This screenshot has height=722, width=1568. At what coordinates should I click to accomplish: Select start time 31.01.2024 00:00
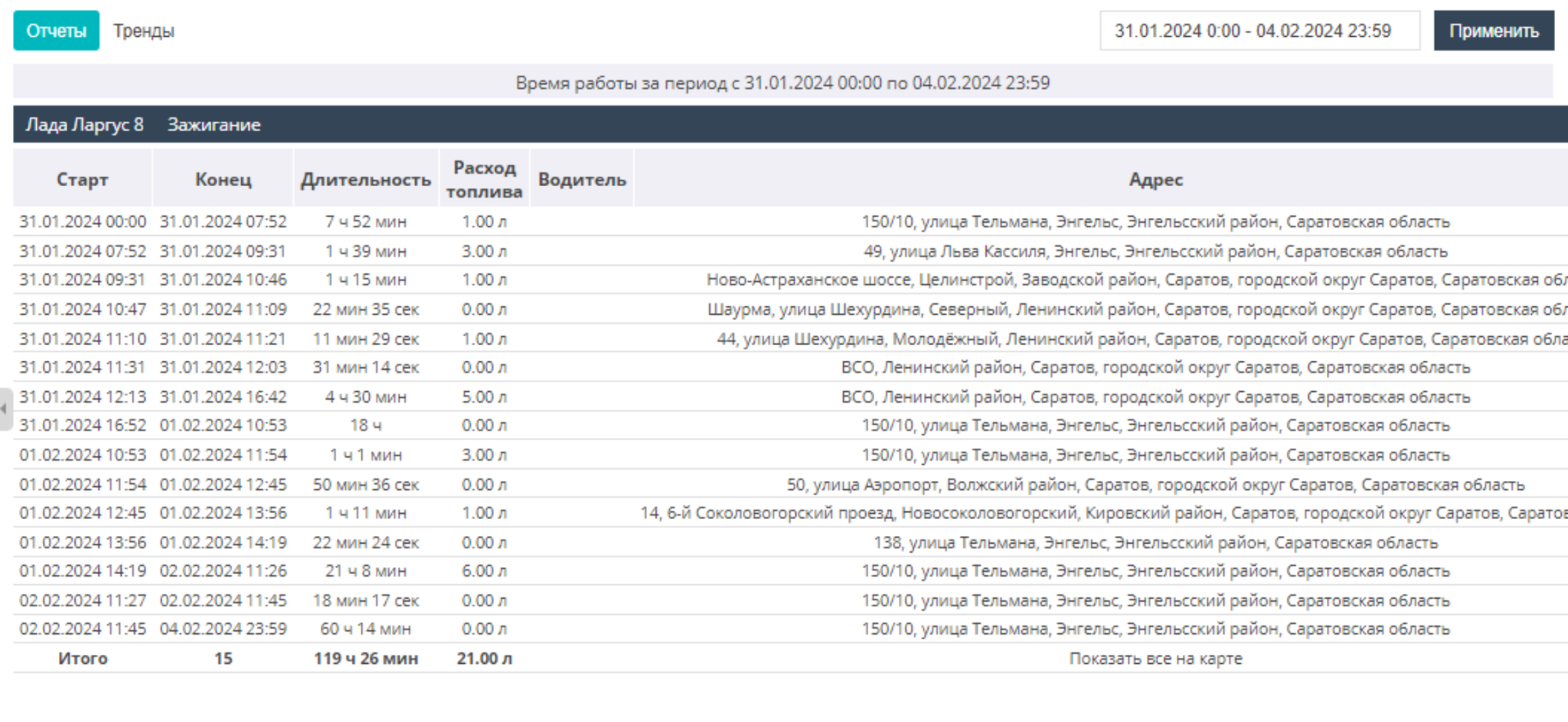83,221
